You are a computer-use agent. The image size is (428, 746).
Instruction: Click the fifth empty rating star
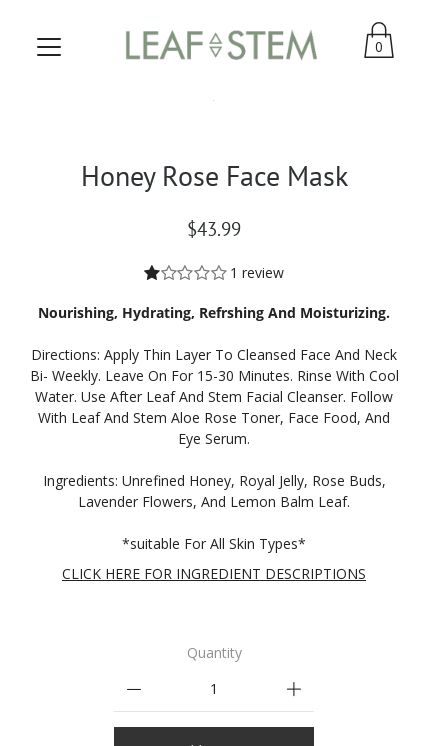click(219, 273)
